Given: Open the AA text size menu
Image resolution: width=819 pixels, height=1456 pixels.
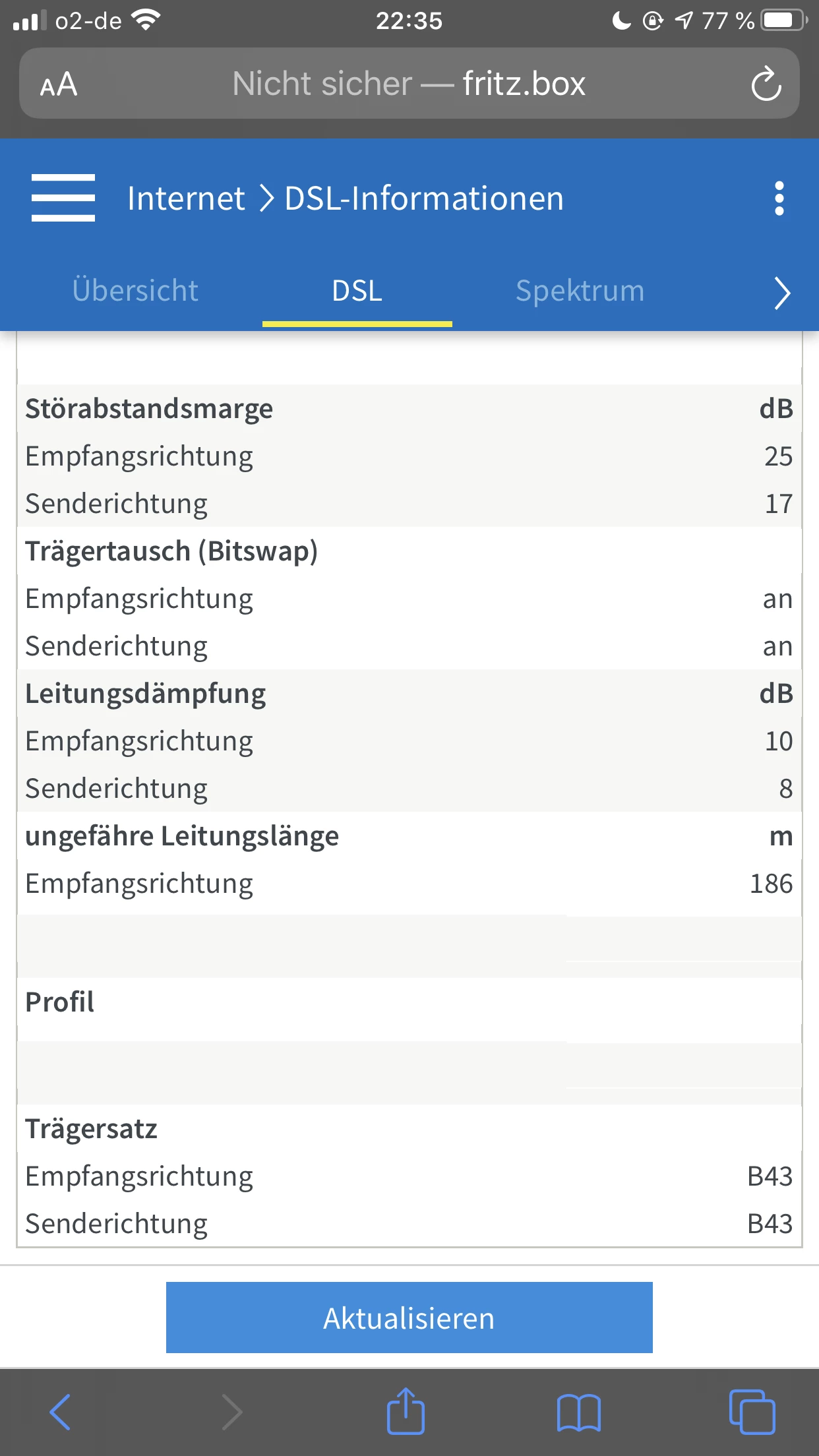Looking at the screenshot, I should point(59,84).
